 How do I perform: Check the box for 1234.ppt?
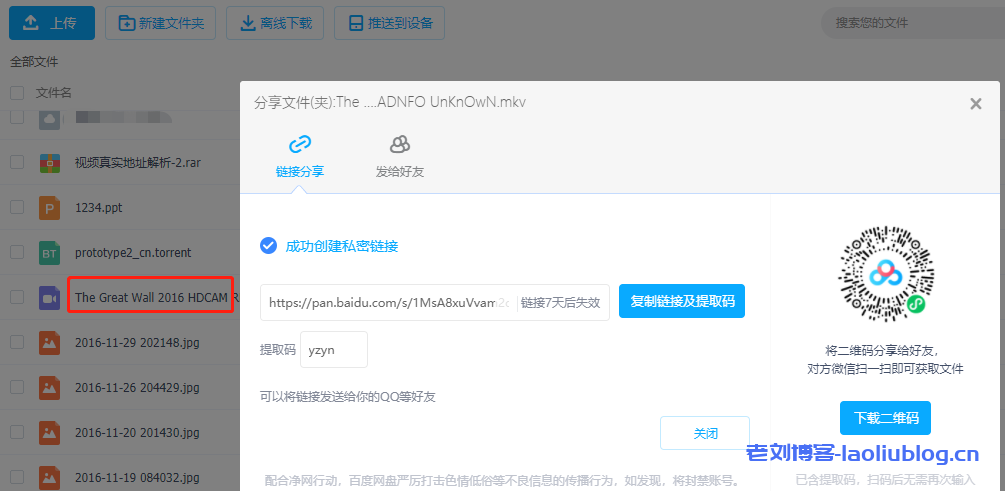[17, 208]
